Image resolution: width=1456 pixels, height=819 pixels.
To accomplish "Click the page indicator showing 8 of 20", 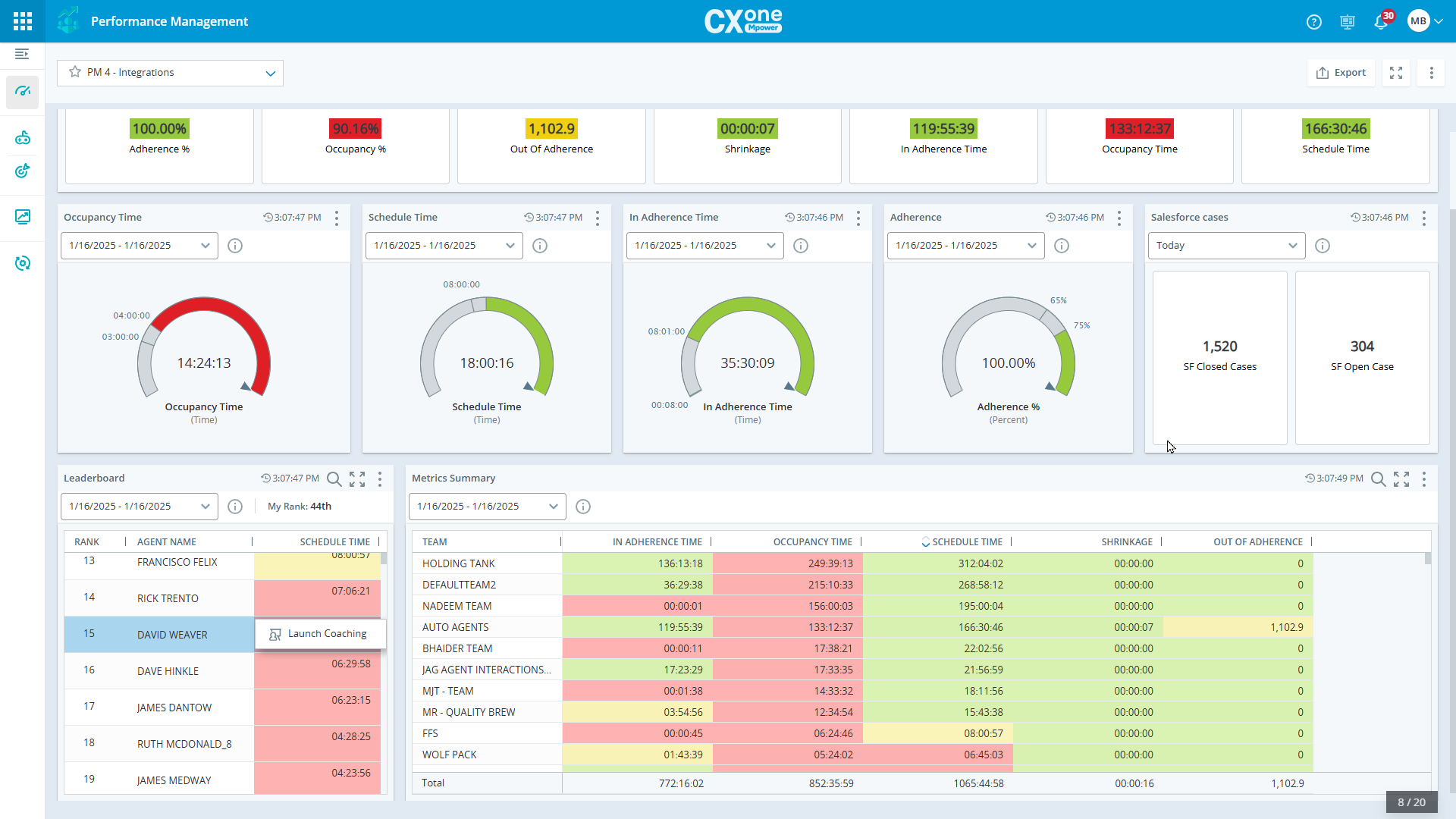I will coord(1411,802).
